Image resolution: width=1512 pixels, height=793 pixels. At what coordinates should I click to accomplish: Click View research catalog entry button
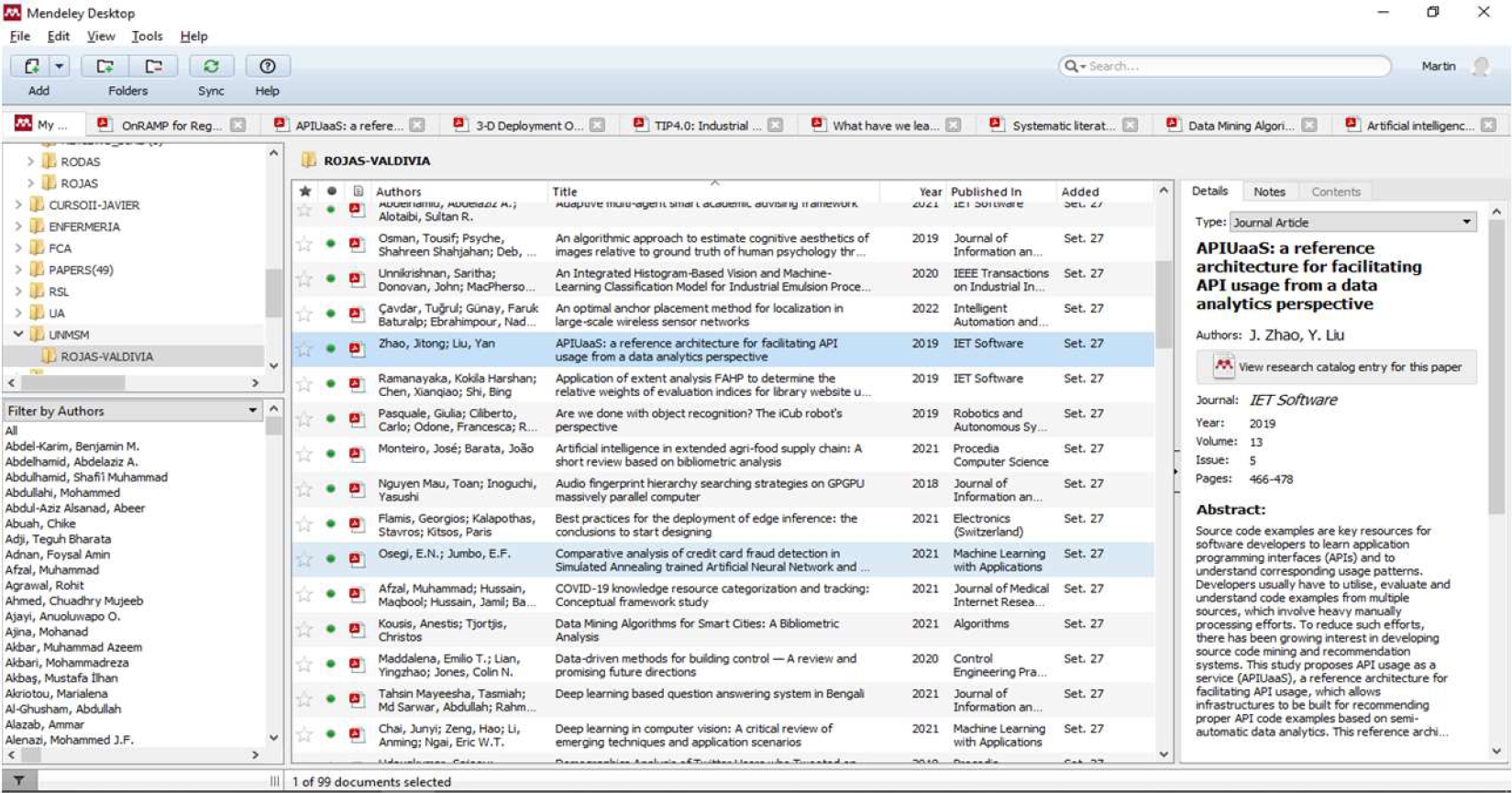coord(1338,367)
